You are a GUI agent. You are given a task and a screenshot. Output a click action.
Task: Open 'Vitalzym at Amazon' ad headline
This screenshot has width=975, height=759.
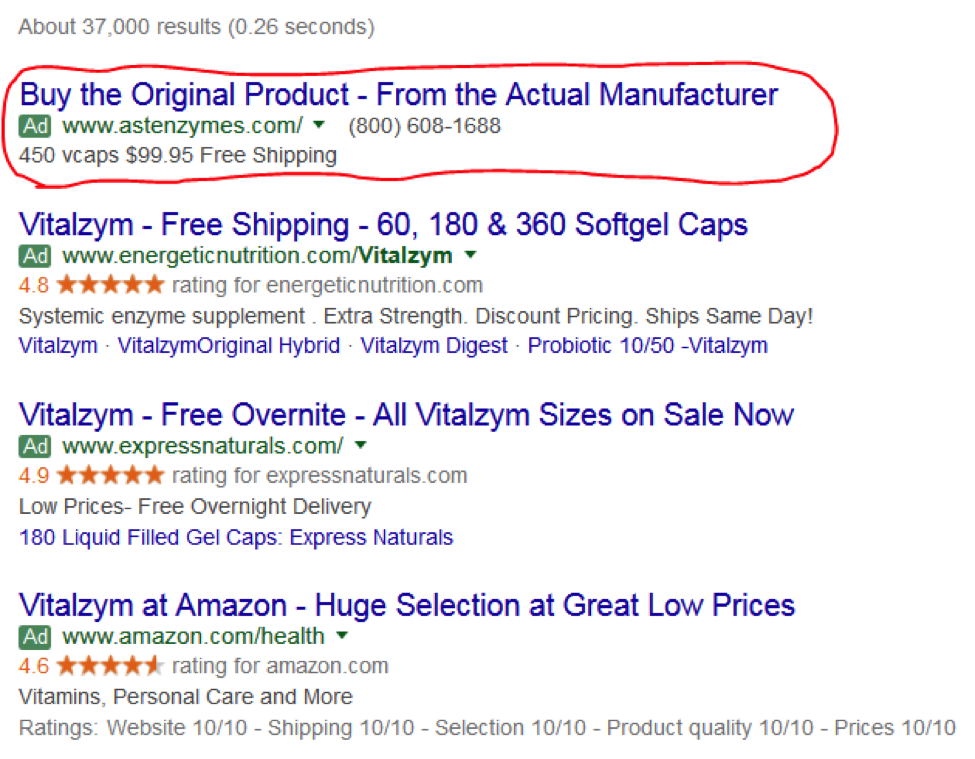coord(406,605)
